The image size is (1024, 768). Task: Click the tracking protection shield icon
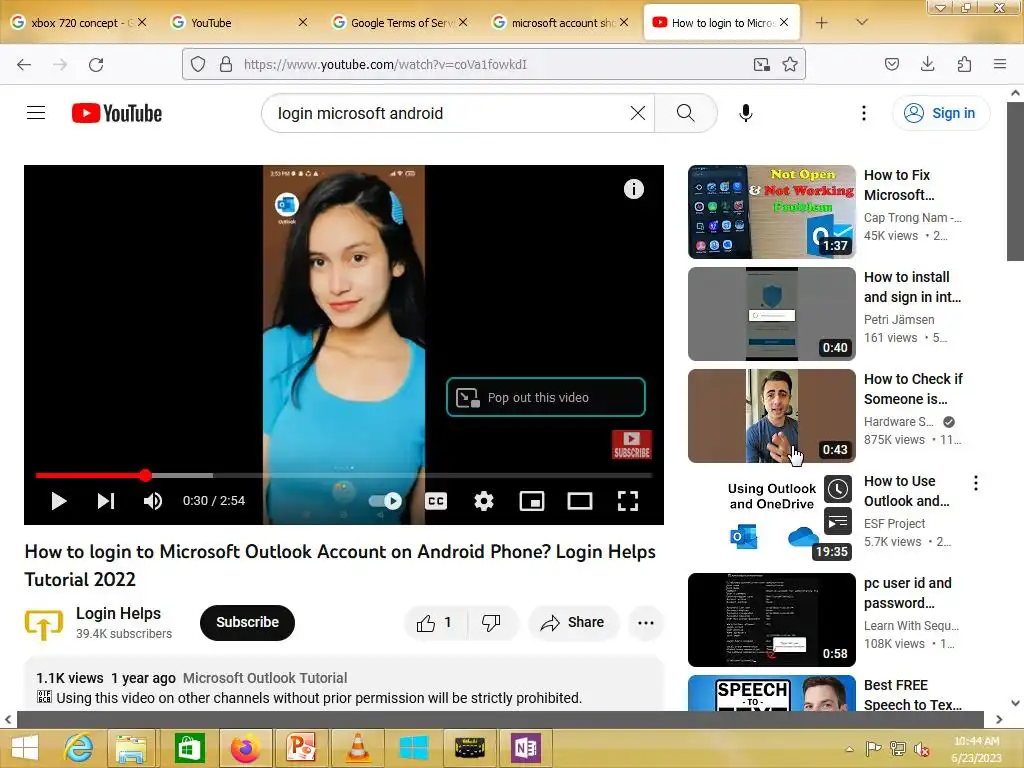(x=198, y=65)
